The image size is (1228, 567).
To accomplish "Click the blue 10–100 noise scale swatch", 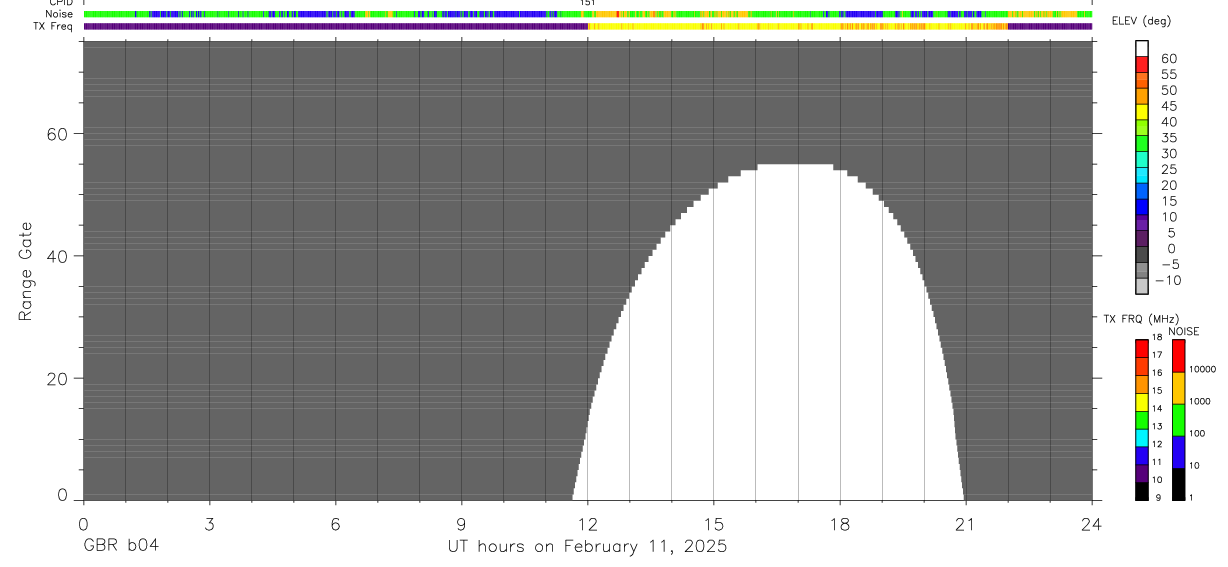I will [x=1179, y=452].
